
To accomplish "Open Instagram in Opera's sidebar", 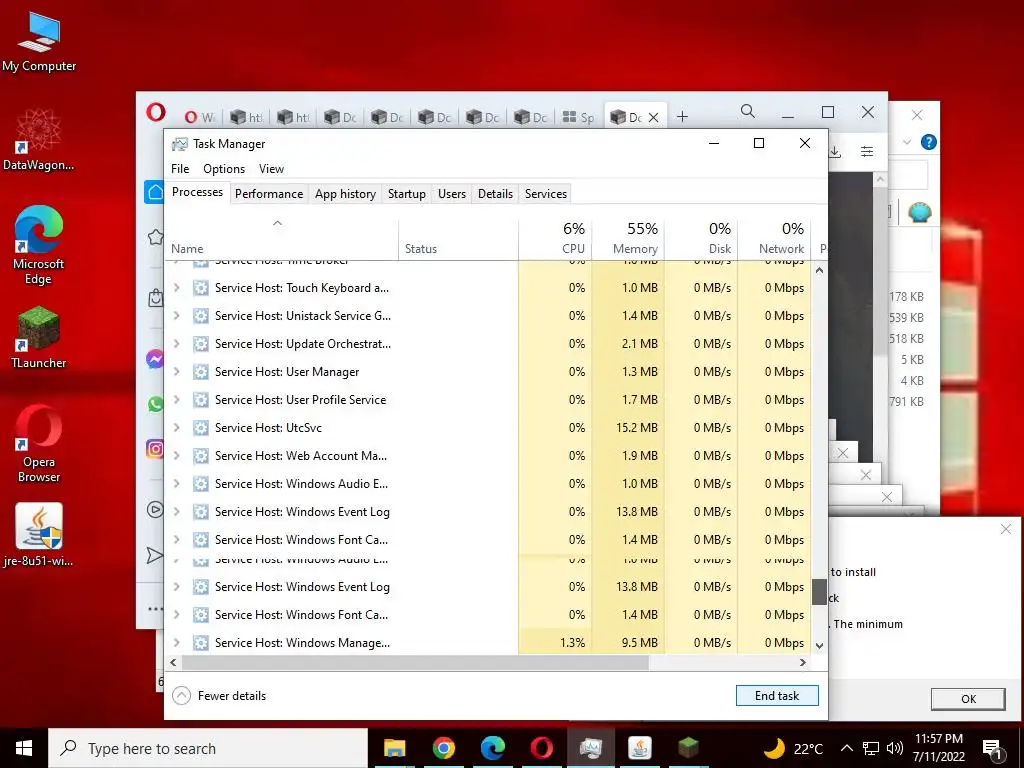I will click(x=155, y=449).
